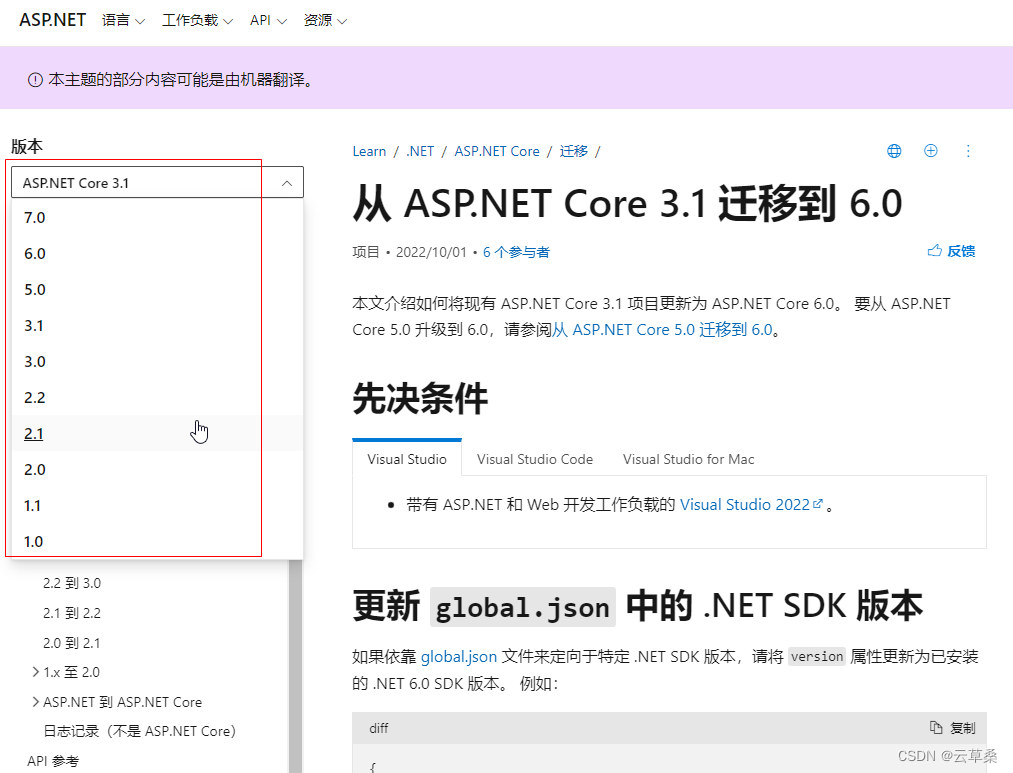Image resolution: width=1013 pixels, height=773 pixels.
Task: Select version 1.0 from the list
Action: [x=157, y=541]
